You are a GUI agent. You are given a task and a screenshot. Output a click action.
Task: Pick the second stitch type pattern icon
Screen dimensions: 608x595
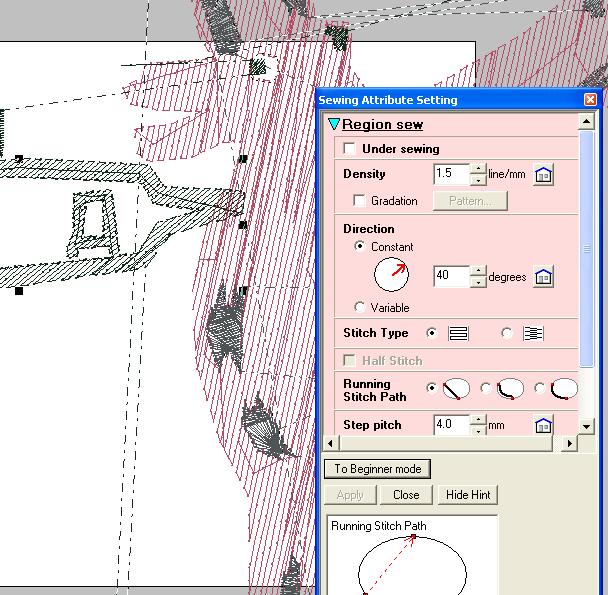point(533,333)
